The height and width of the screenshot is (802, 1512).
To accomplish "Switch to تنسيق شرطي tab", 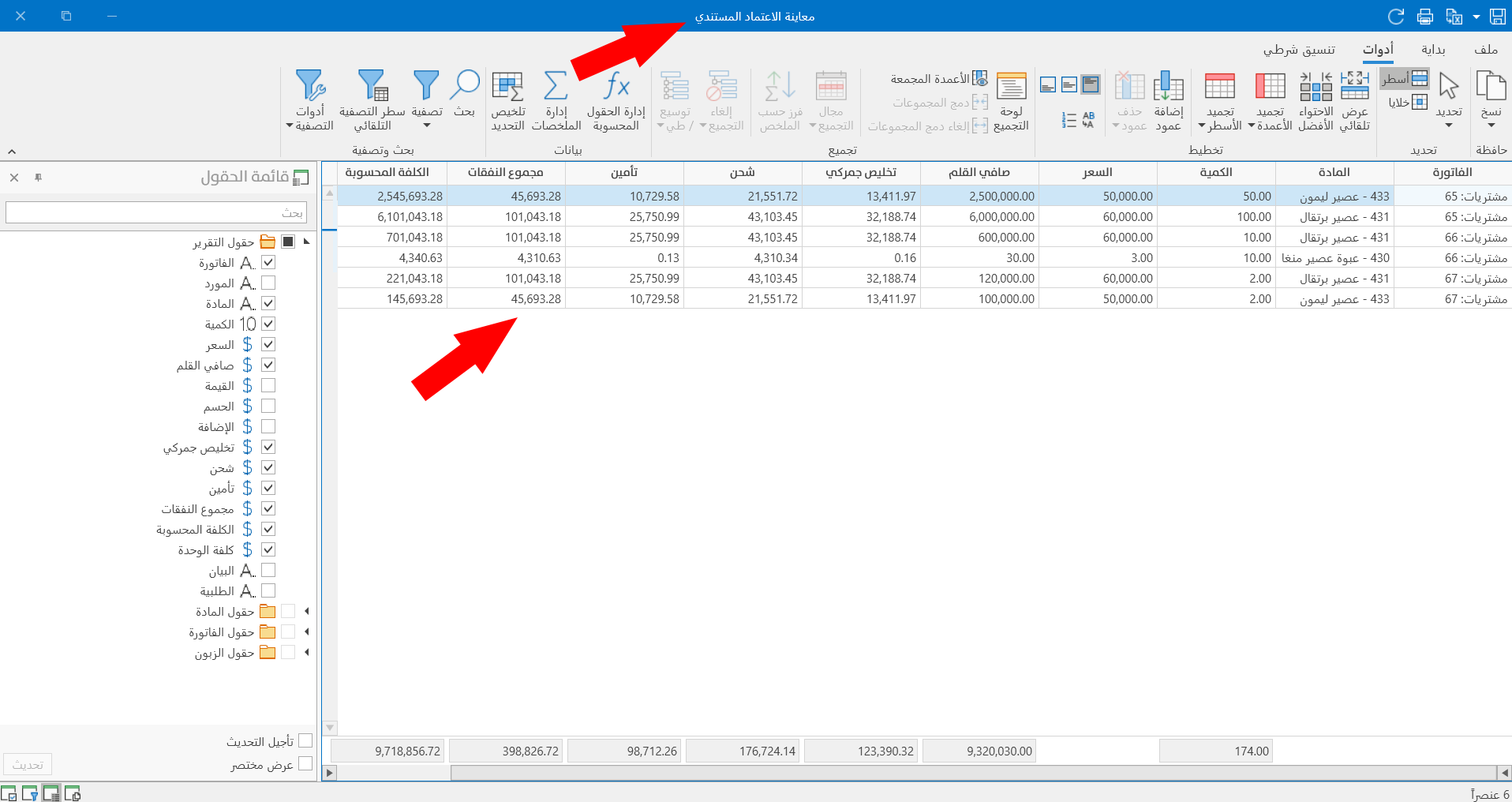I will (x=1299, y=49).
